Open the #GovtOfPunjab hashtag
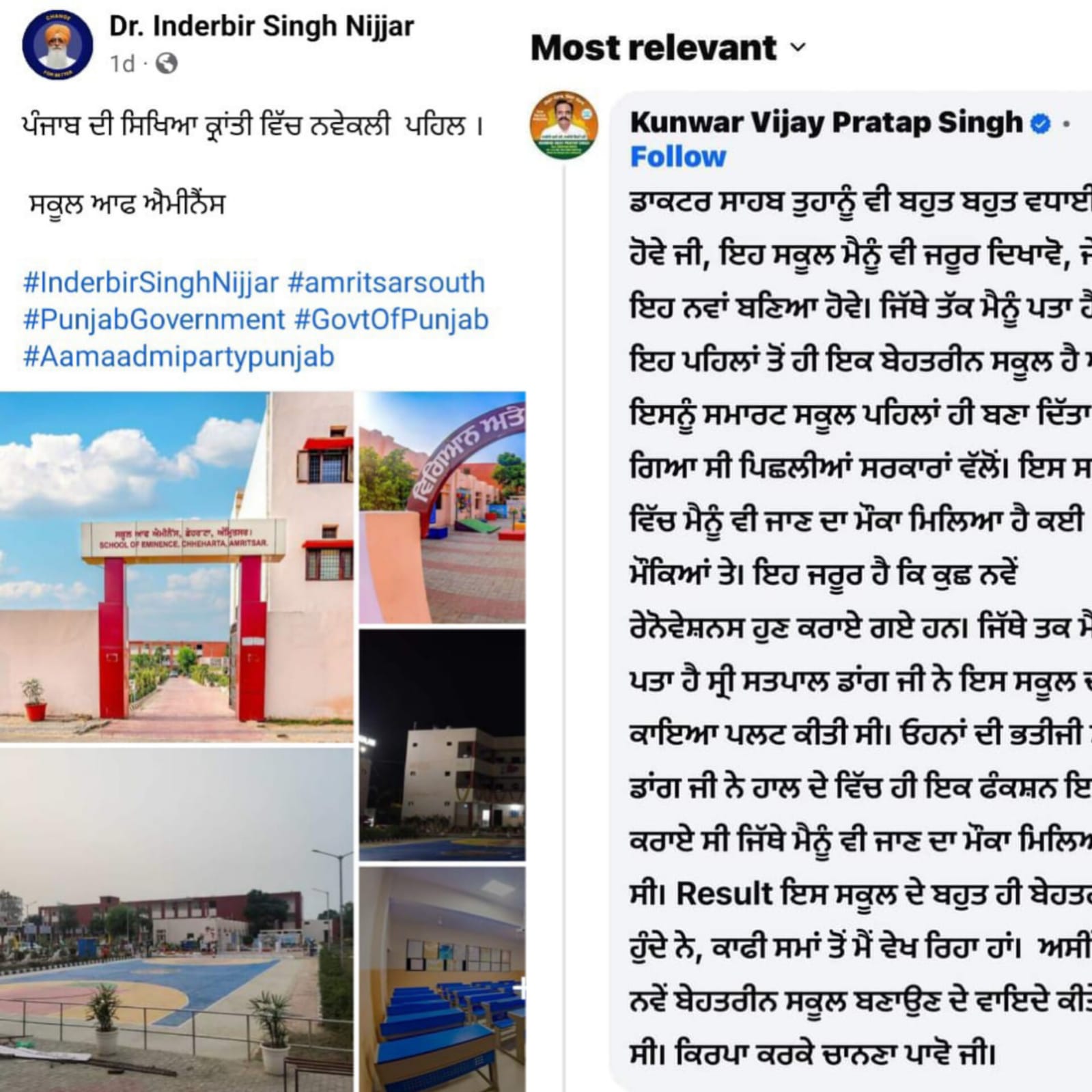 [x=391, y=320]
